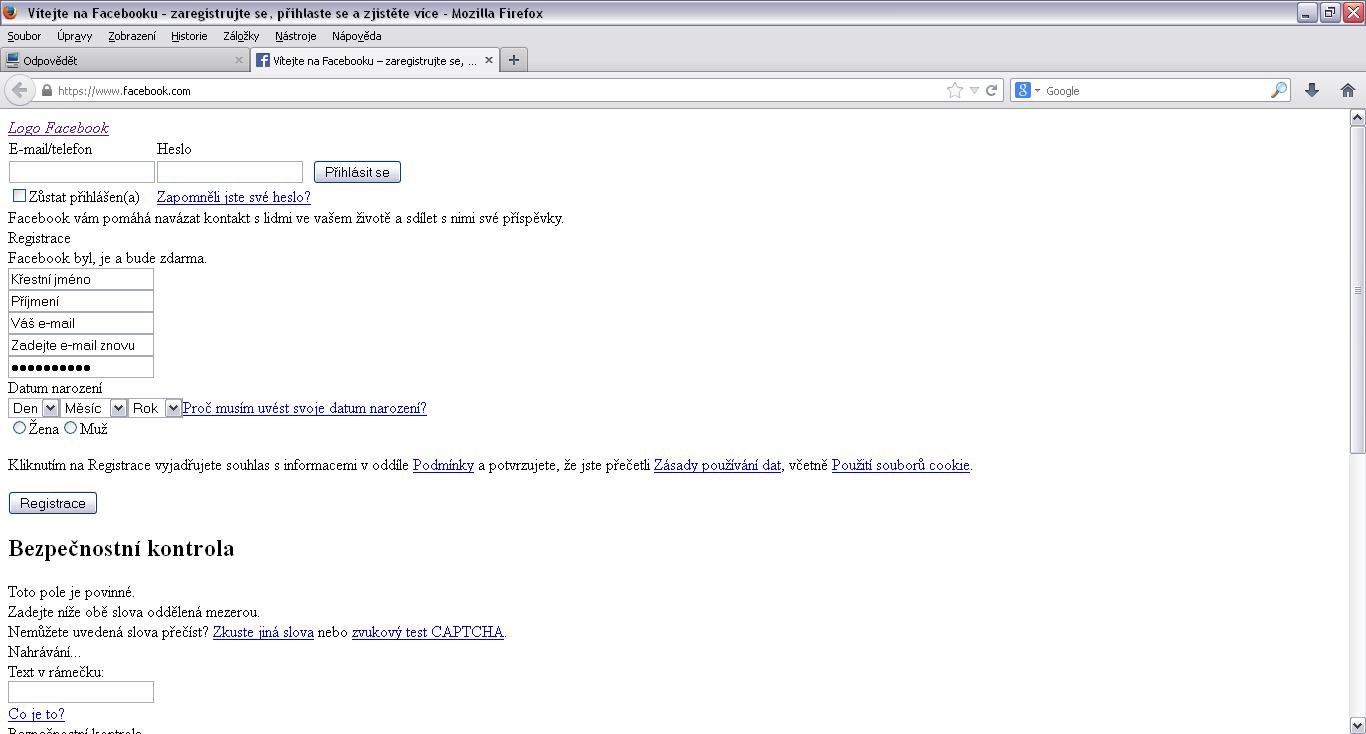Open the Zapomněli jste své heslo link
1366x734 pixels.
click(234, 197)
